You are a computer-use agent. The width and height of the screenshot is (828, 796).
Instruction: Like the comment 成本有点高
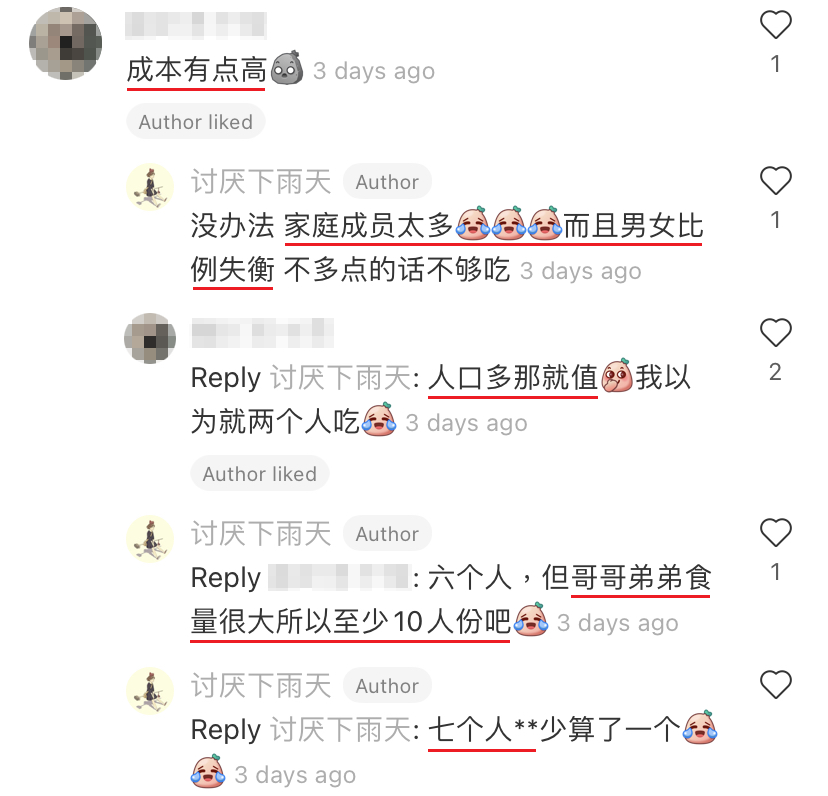tap(775, 25)
